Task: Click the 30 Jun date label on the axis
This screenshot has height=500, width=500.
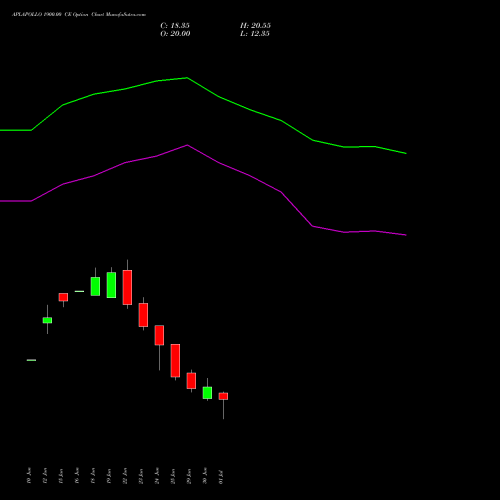Action: coord(205,476)
